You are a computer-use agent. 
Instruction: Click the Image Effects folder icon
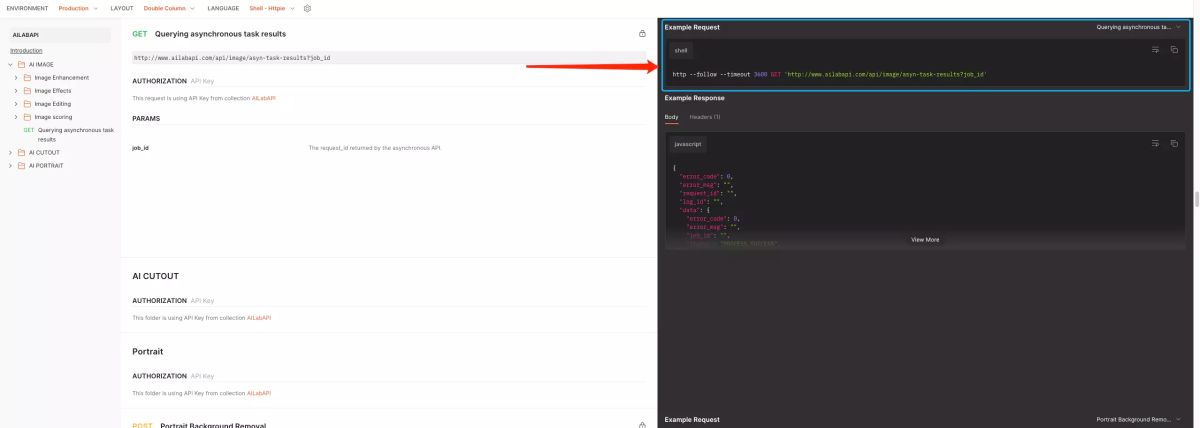(28, 90)
